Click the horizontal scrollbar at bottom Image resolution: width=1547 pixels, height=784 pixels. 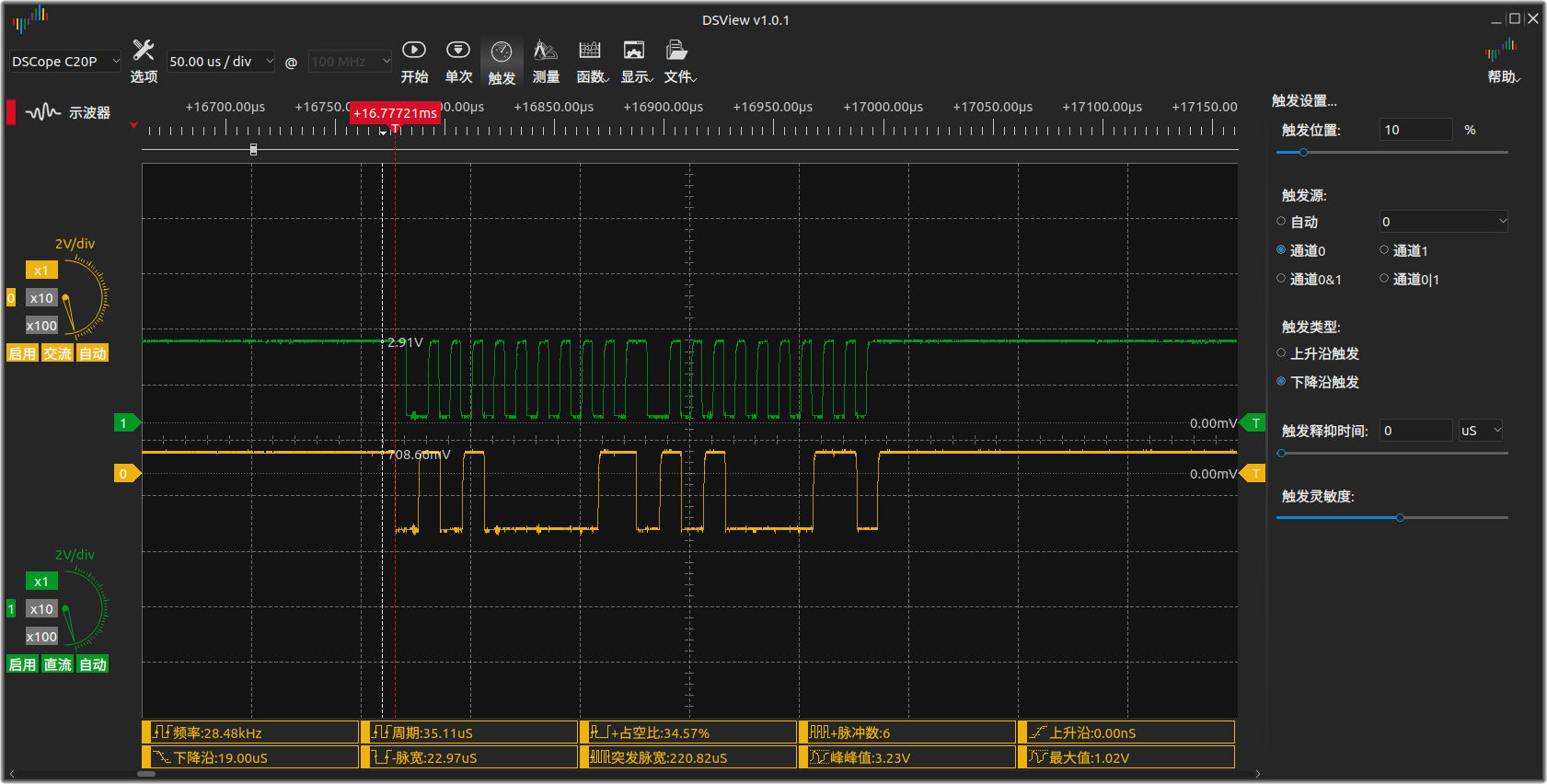(x=147, y=774)
